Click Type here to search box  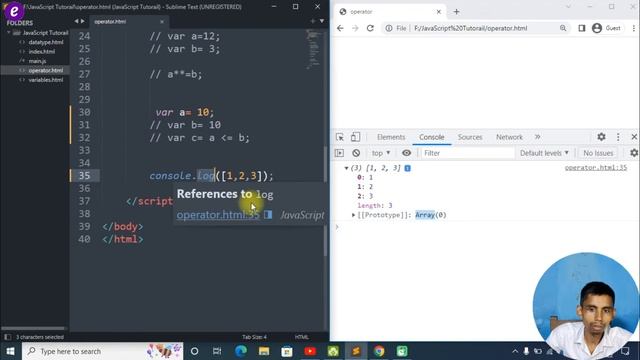coord(102,351)
